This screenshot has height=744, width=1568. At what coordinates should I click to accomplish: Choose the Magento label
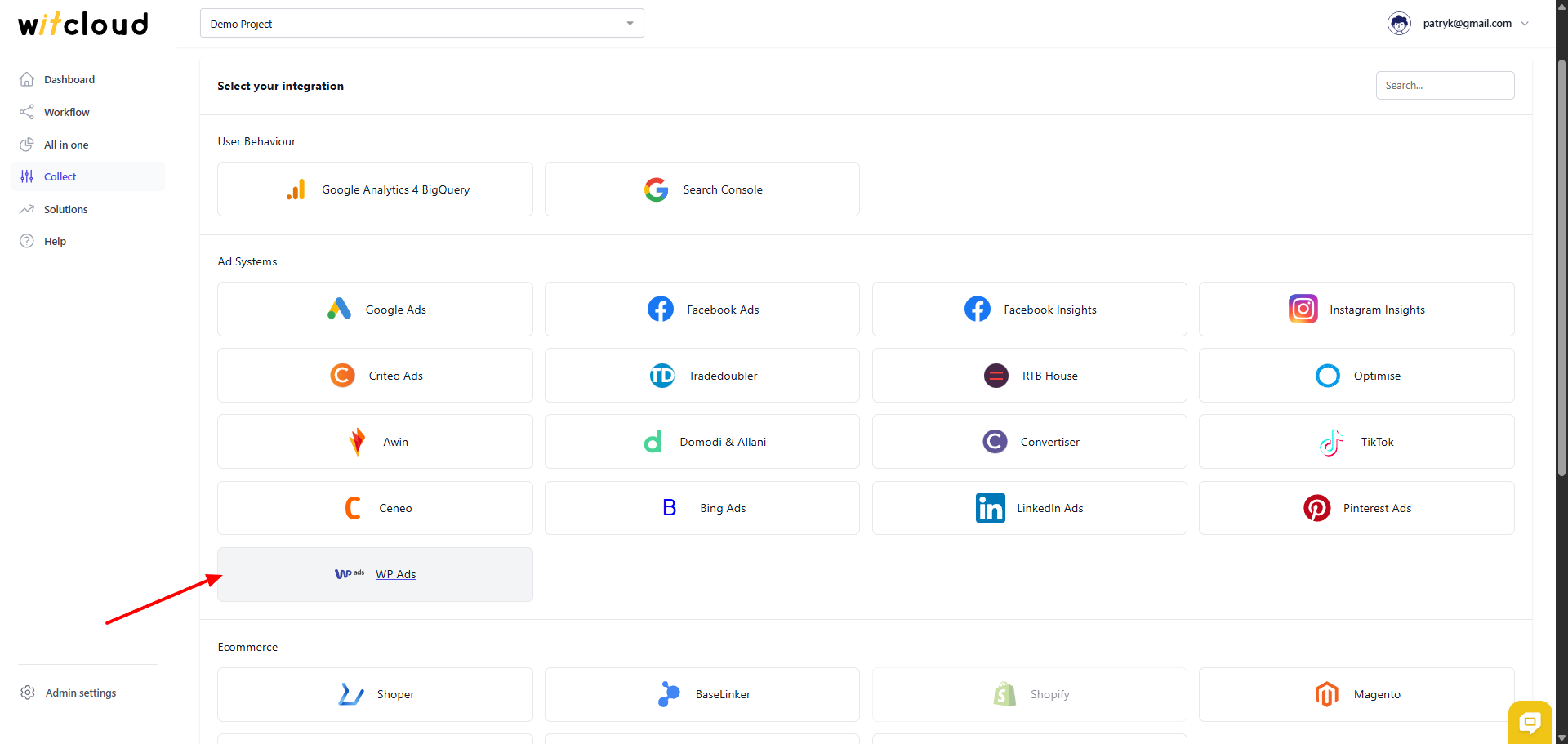click(x=1378, y=694)
